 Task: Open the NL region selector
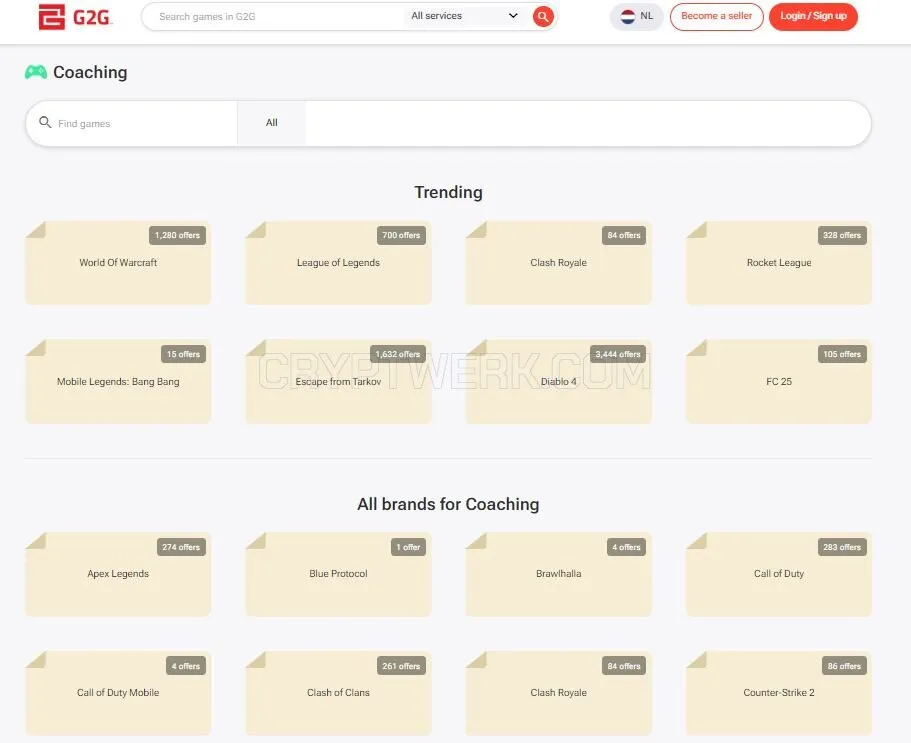pos(637,16)
